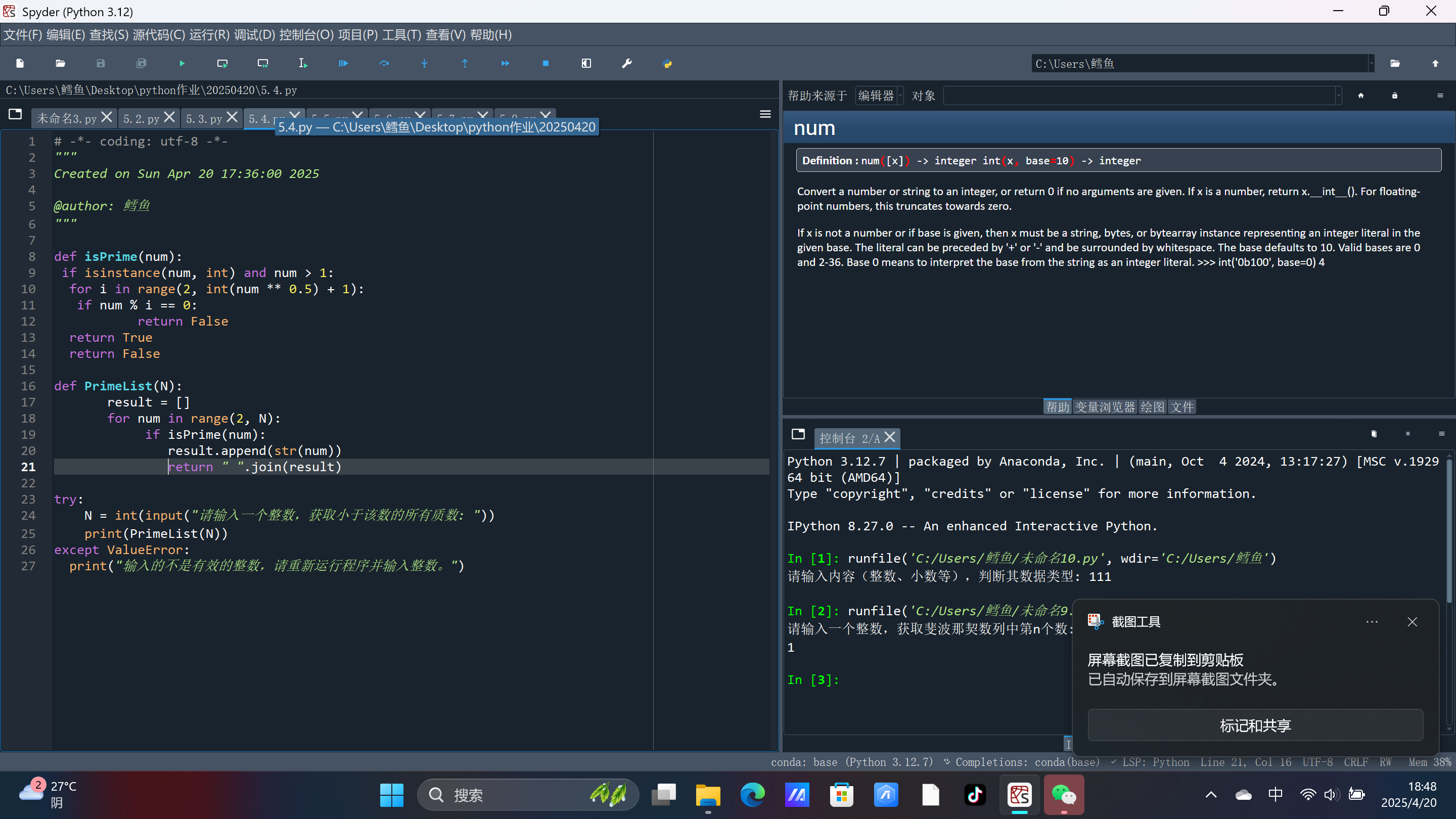Viewport: 1456px width, 819px height.
Task: Toggle the Chinese input method indicator
Action: coord(1275,794)
